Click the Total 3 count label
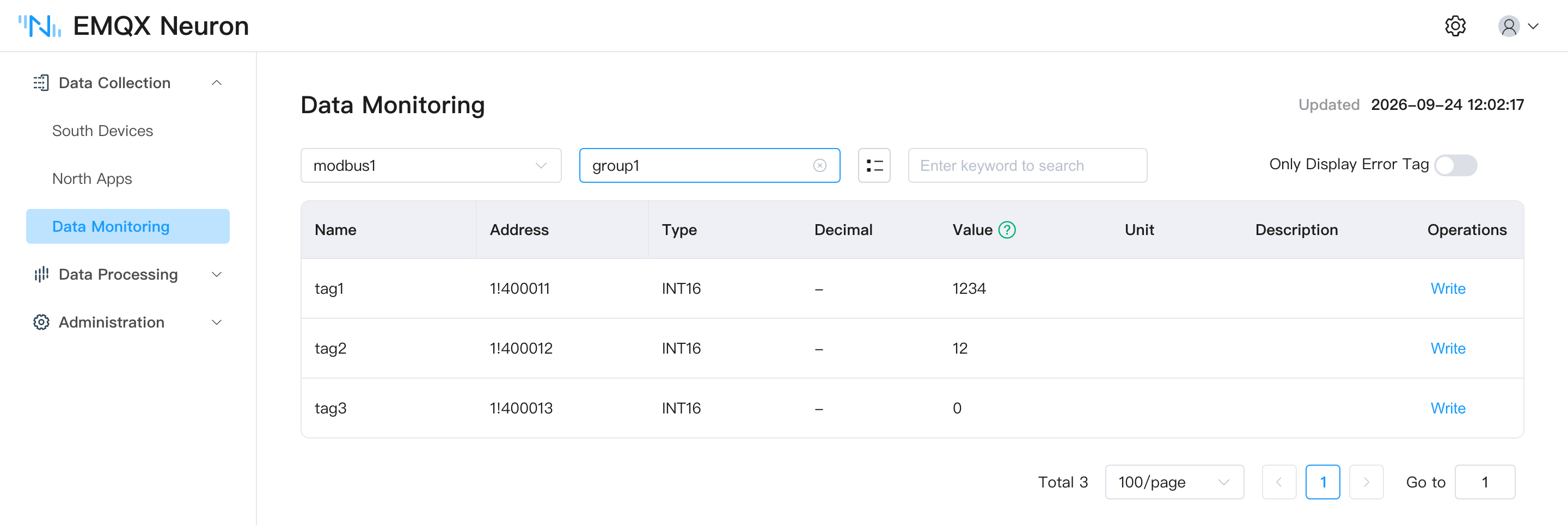The height and width of the screenshot is (525, 1568). coord(1062,482)
